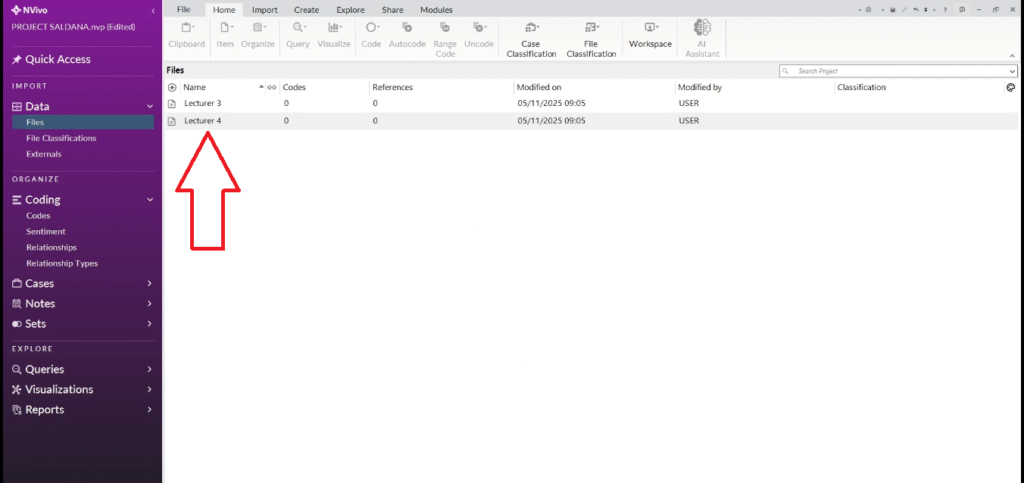Open the Explore ribbon tab

pyautogui.click(x=350, y=9)
